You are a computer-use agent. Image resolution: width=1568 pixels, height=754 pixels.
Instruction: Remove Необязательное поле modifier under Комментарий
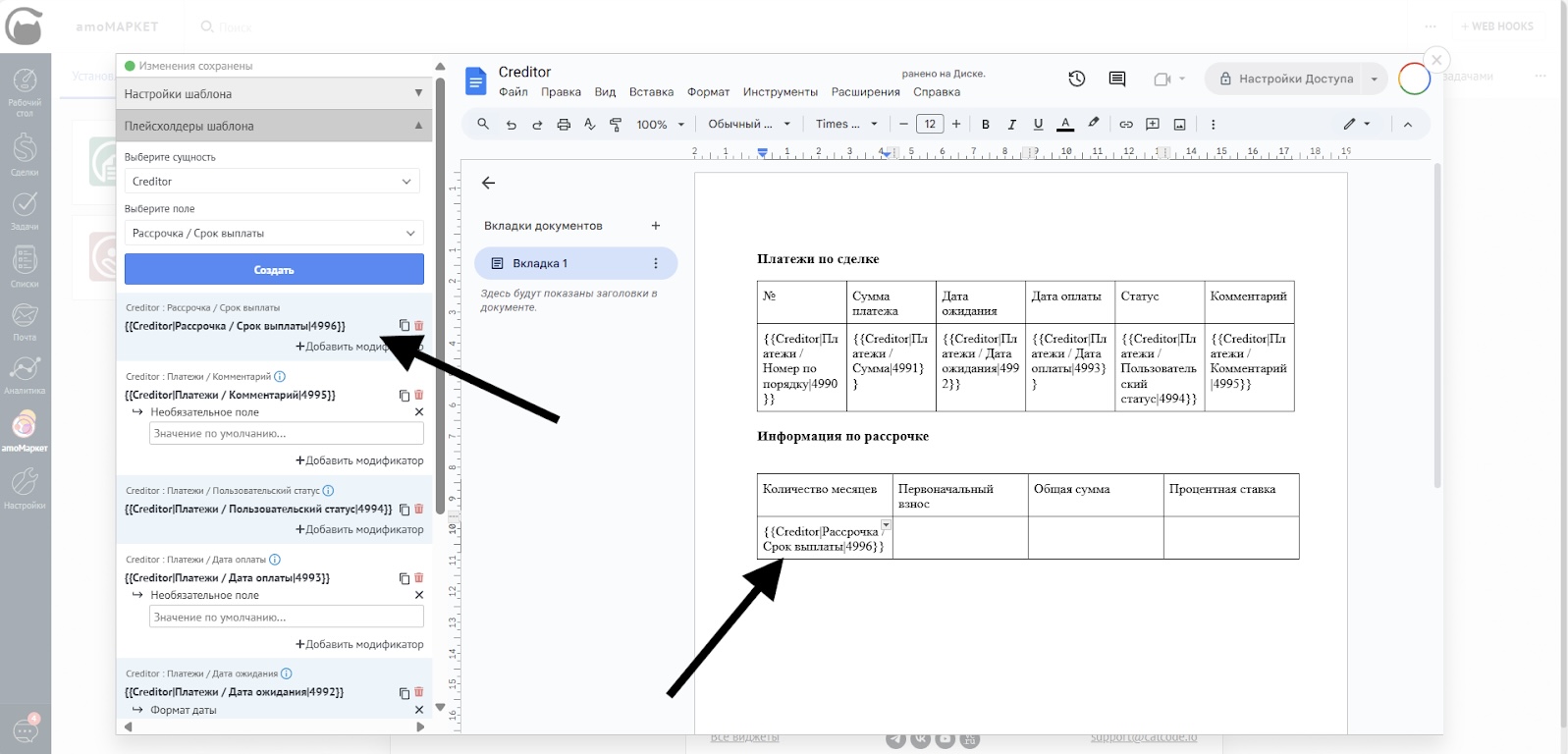[419, 412]
